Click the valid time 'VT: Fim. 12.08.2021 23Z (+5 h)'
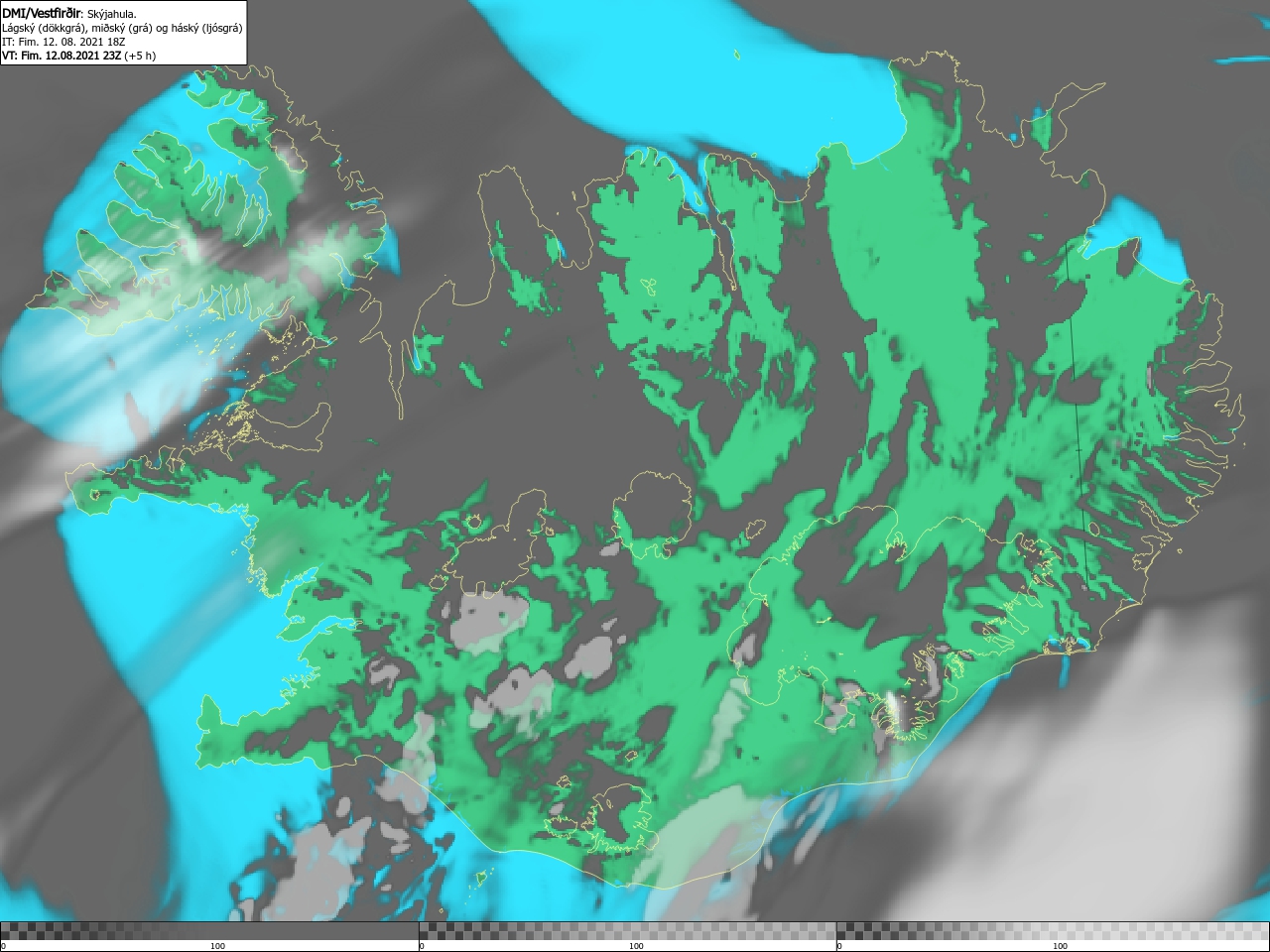The width and height of the screenshot is (1270, 952). coord(78,56)
